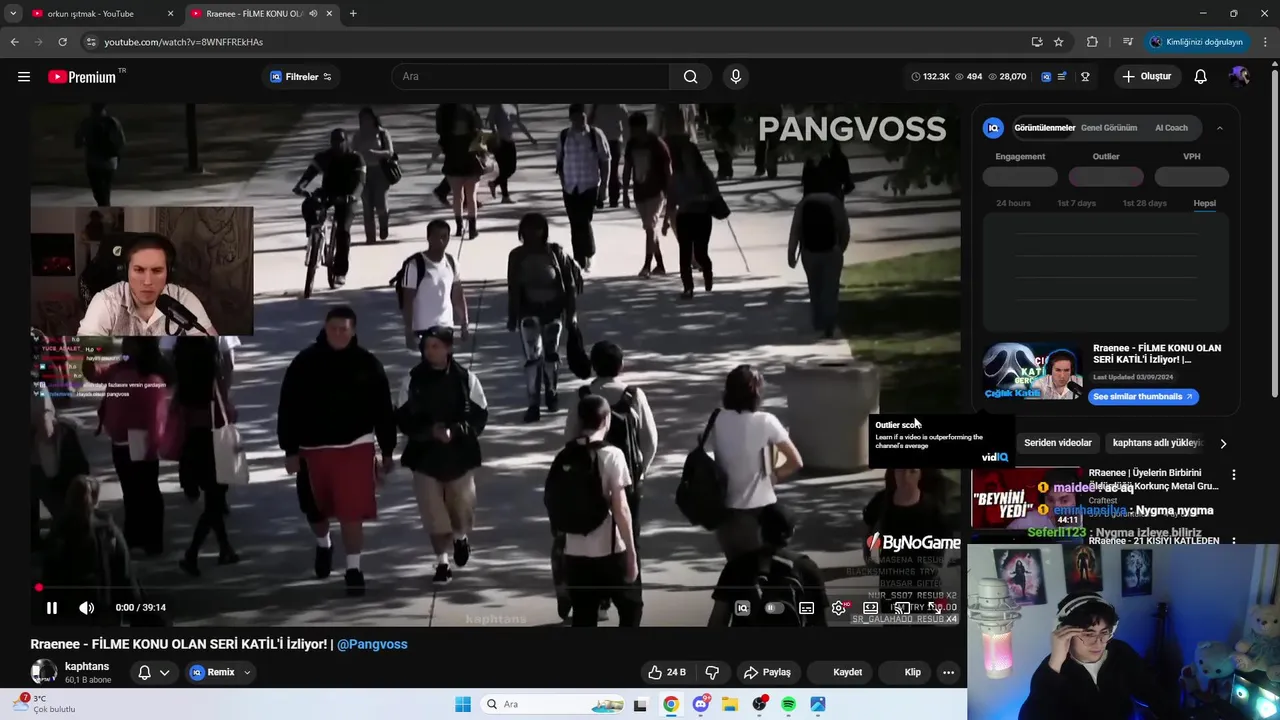Open the vidIQ trophy icon in header
Screen dimensions: 1280x720
pyautogui.click(x=1085, y=77)
